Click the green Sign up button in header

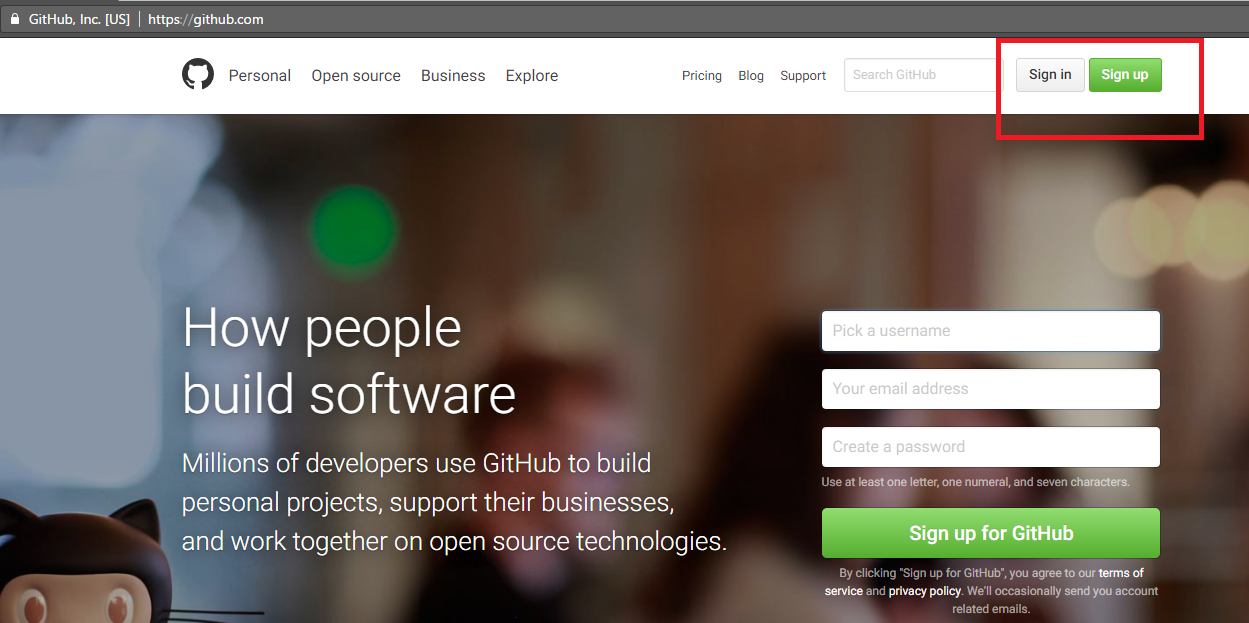coord(1125,75)
